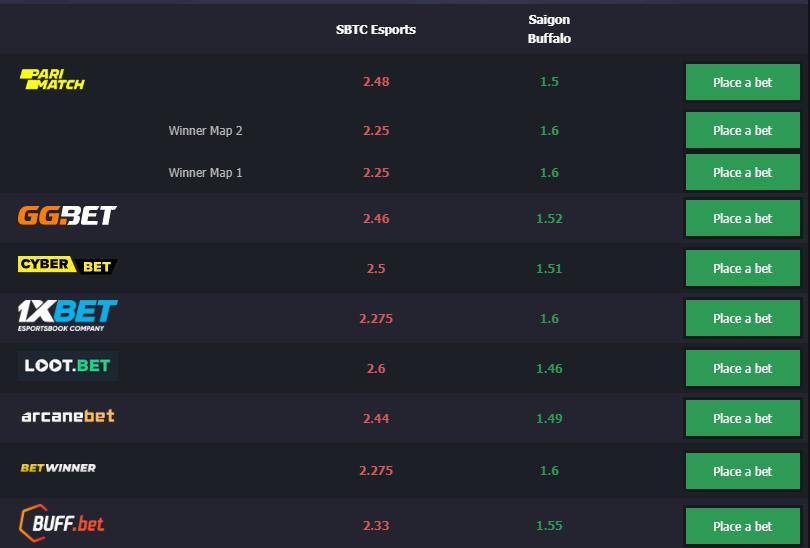Open the LOOT.BET bookmaker logo
810x548 pixels.
pos(68,366)
